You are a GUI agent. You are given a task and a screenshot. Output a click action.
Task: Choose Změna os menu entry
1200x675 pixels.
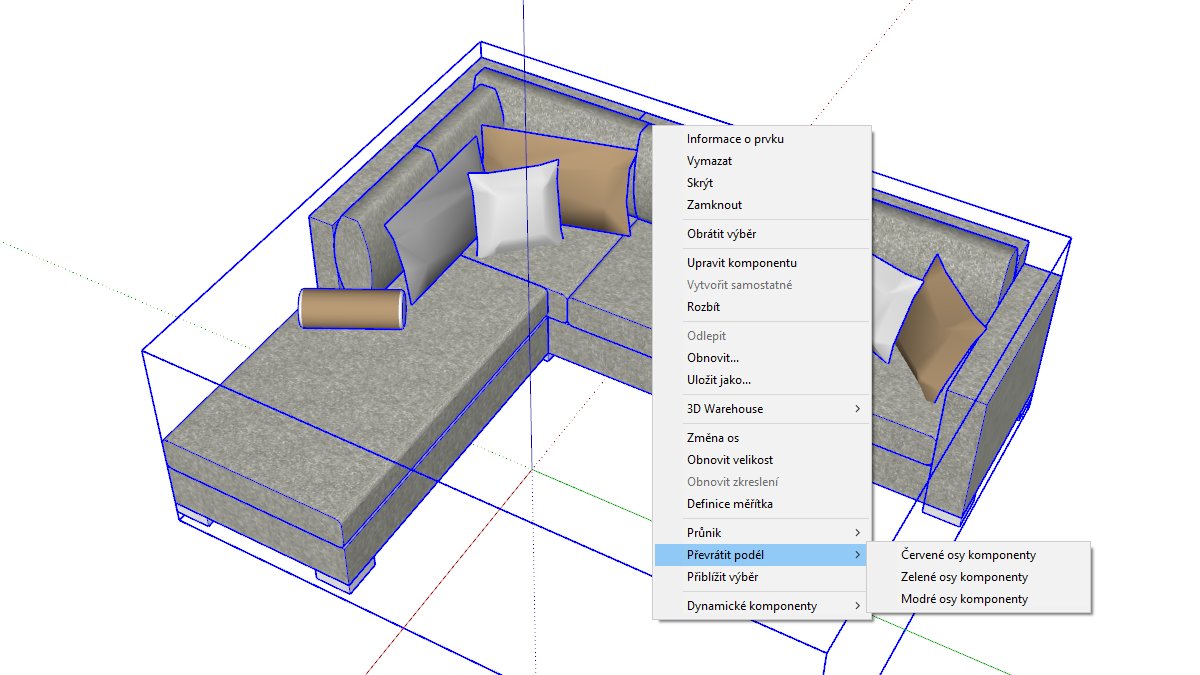click(x=713, y=438)
